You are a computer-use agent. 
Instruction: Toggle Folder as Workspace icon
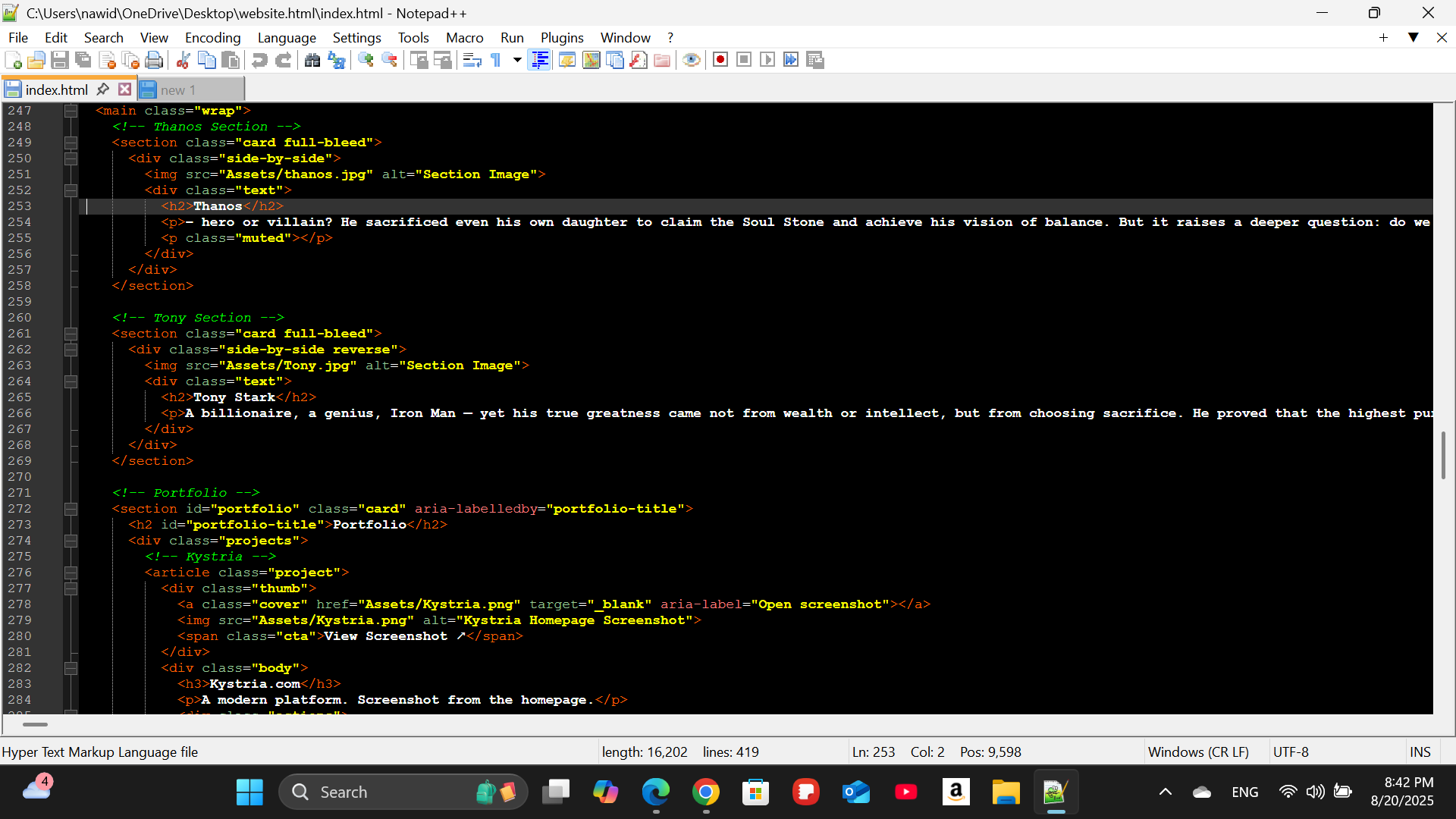[662, 60]
